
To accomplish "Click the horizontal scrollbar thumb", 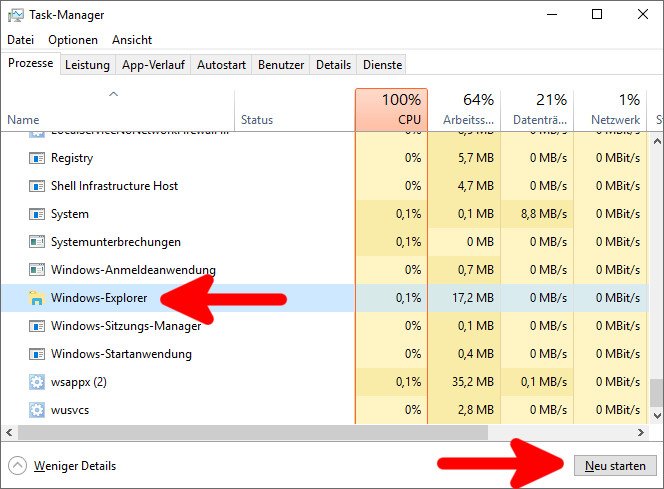I will coord(253,432).
